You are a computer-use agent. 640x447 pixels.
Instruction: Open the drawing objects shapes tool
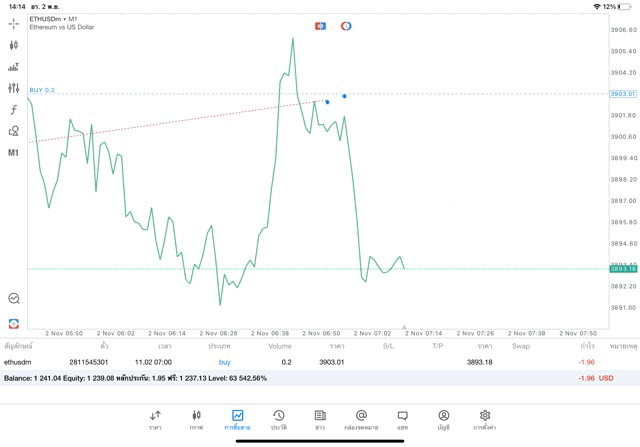click(x=14, y=131)
